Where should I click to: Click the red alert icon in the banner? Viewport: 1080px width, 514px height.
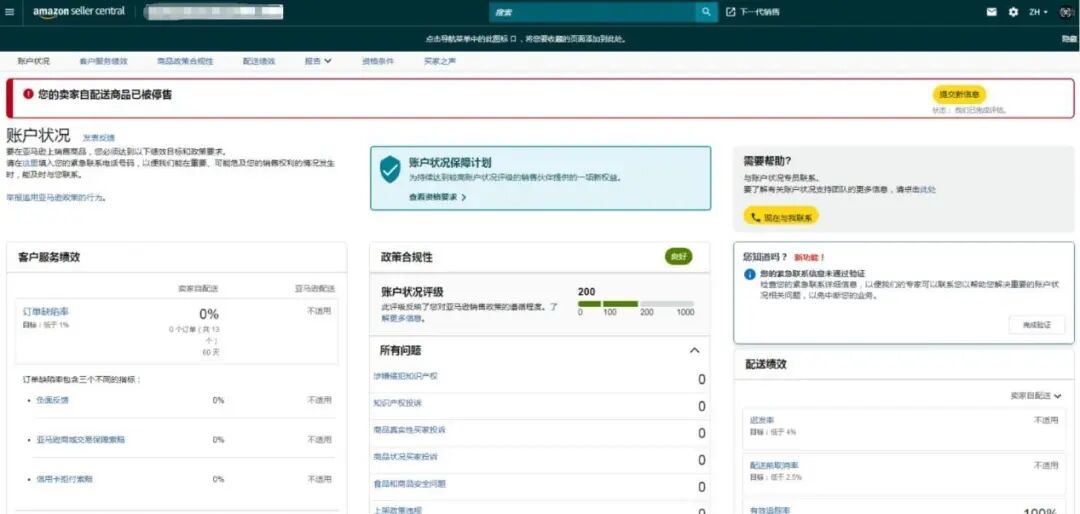pos(28,94)
